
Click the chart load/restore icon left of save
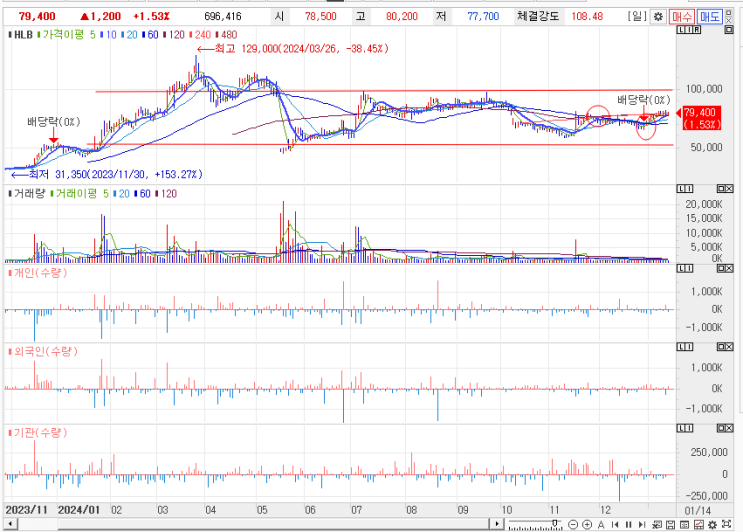point(657,524)
